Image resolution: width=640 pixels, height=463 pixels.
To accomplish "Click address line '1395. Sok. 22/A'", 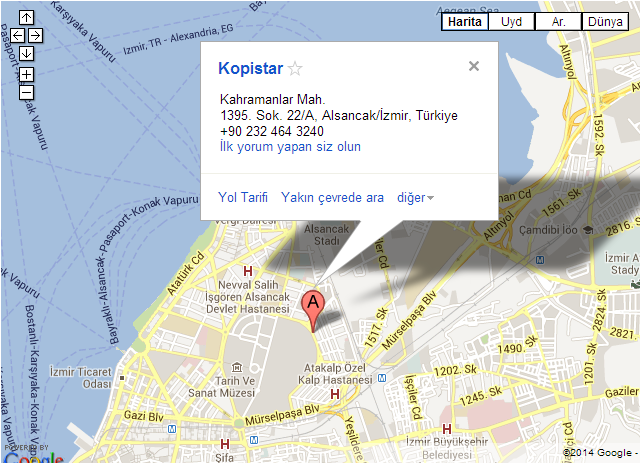I will [x=268, y=116].
